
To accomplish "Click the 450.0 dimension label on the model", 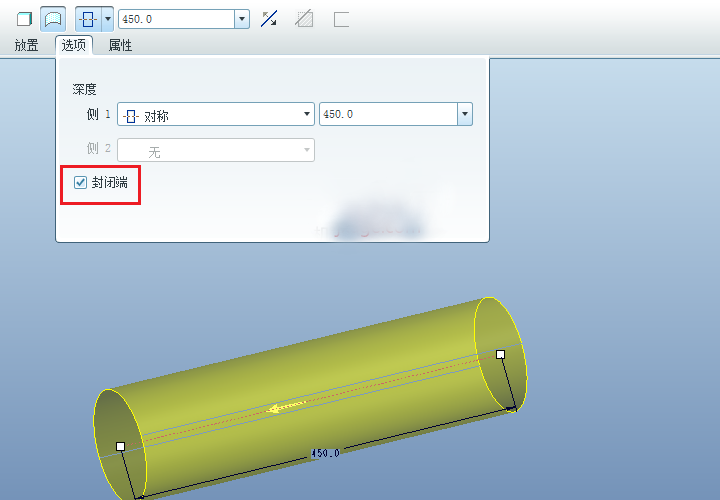I will [325, 453].
